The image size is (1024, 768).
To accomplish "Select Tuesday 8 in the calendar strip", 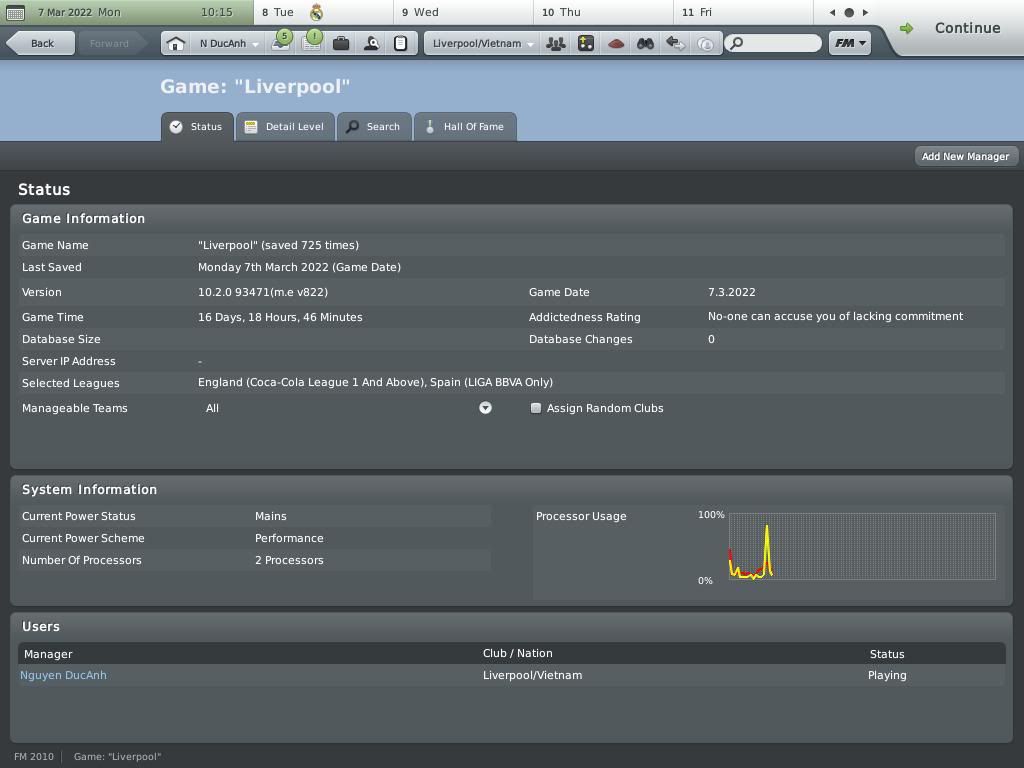I will (323, 12).
